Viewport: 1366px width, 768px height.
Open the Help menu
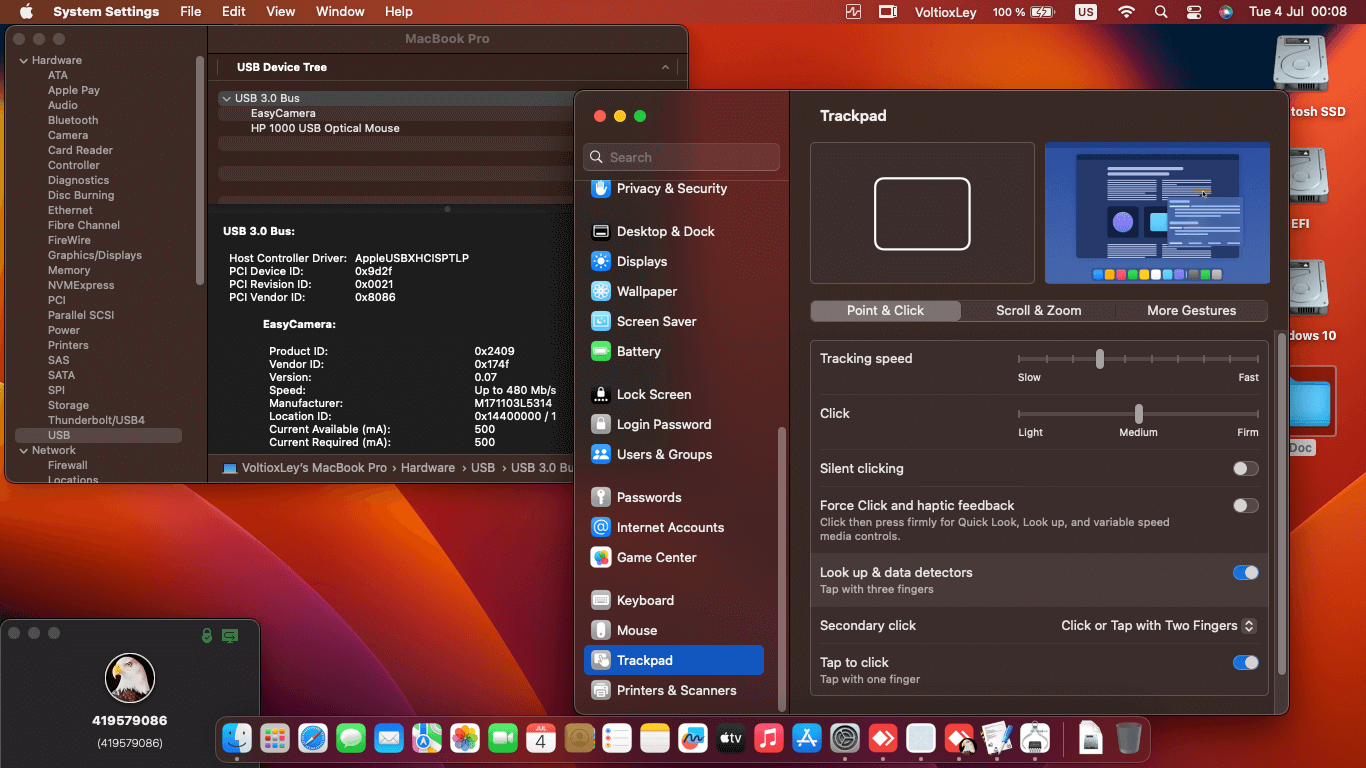point(398,12)
